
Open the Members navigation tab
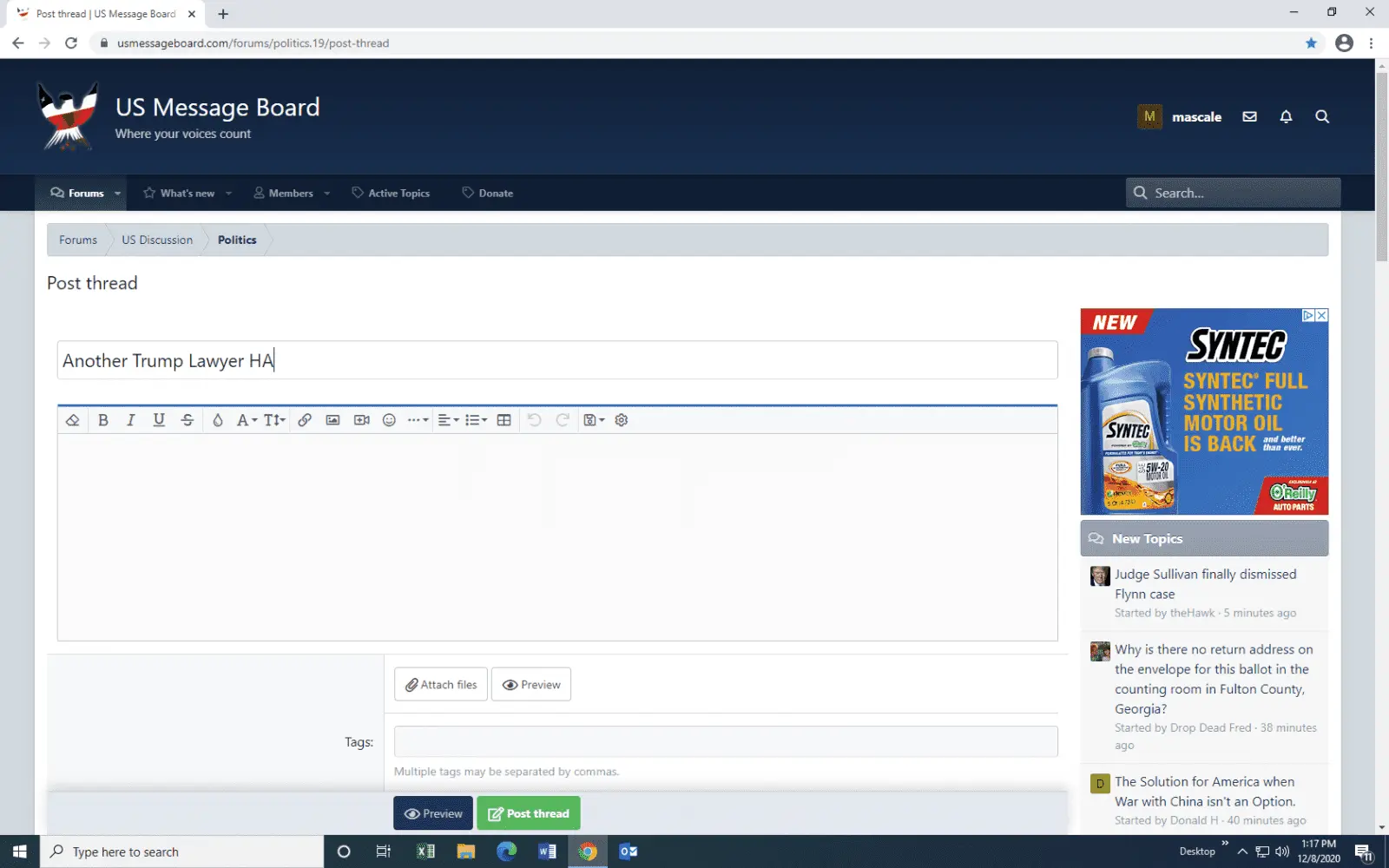(283, 193)
